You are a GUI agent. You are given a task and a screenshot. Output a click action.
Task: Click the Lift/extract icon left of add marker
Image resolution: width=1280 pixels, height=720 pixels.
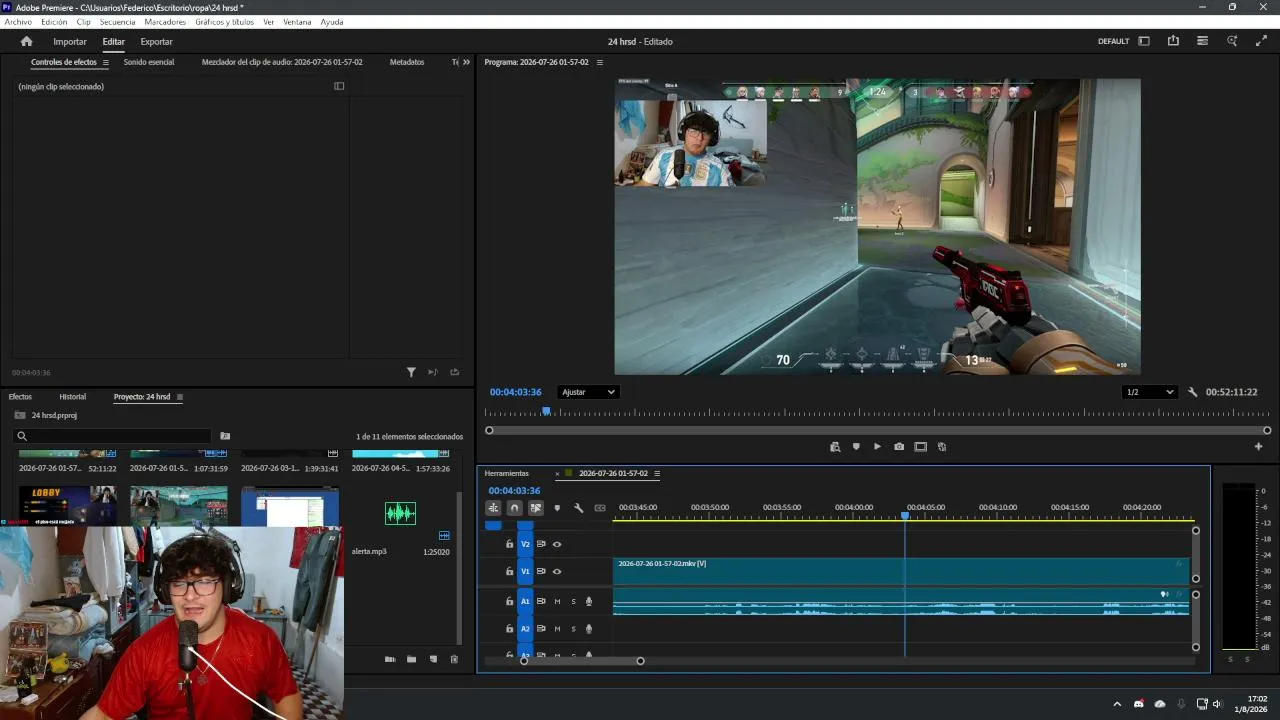click(x=835, y=447)
